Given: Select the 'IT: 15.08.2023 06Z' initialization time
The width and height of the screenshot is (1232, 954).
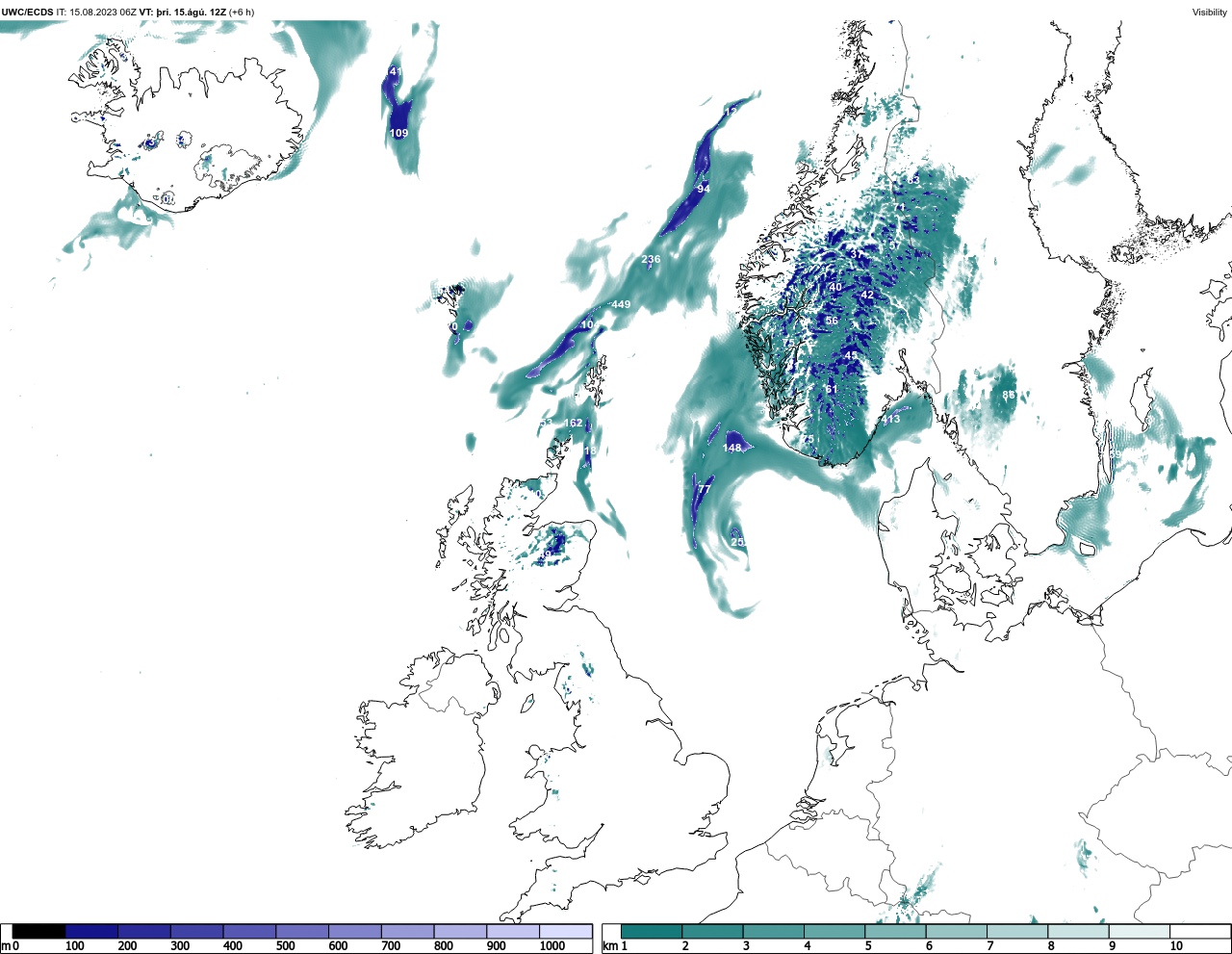Looking at the screenshot, I should point(96,13).
